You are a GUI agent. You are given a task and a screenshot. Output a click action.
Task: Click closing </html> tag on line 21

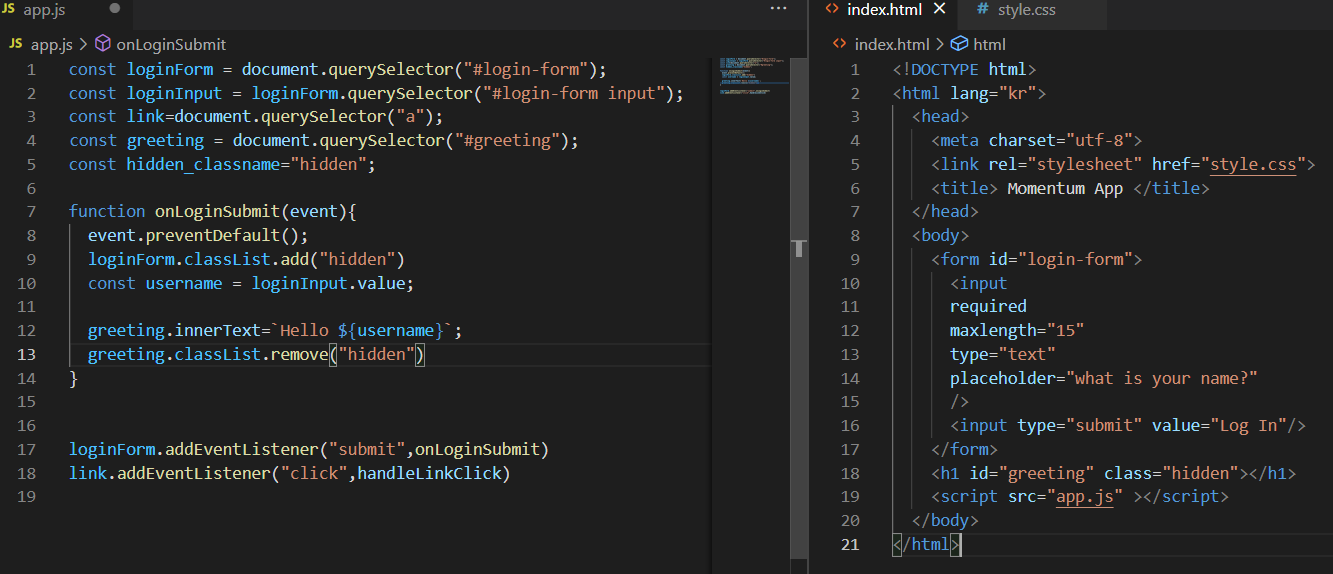coord(926,544)
